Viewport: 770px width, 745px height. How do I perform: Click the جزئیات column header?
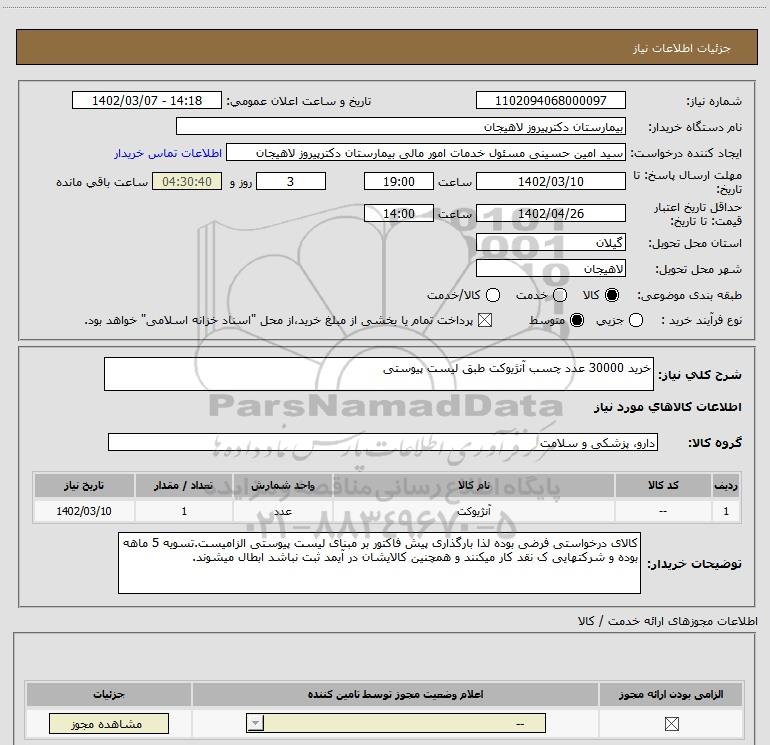[109, 694]
